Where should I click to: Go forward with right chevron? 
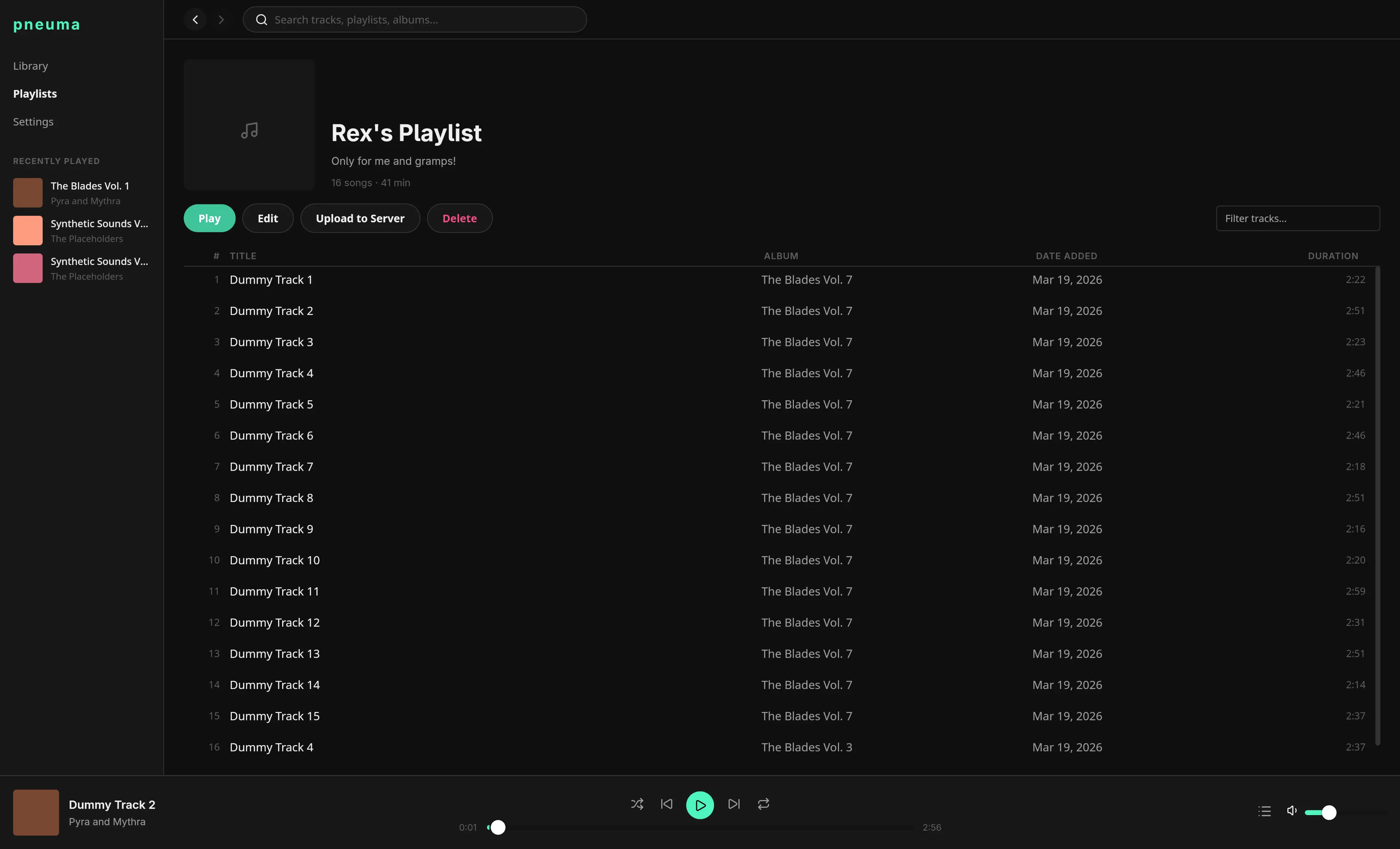pyautogui.click(x=221, y=19)
